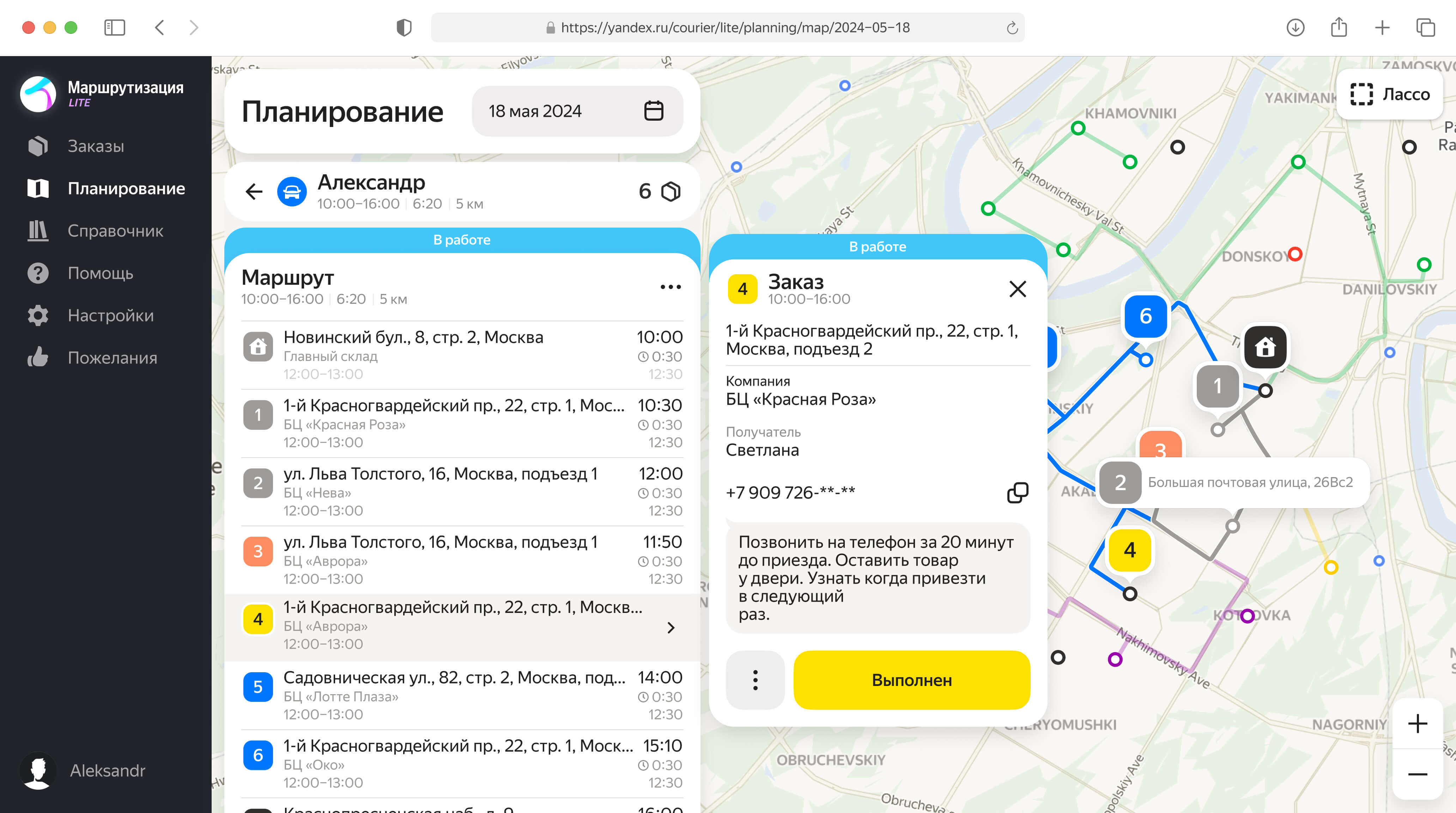Screen dimensions: 1456x813
Task: Select the Главный склад depot row icon
Action: [x=258, y=346]
